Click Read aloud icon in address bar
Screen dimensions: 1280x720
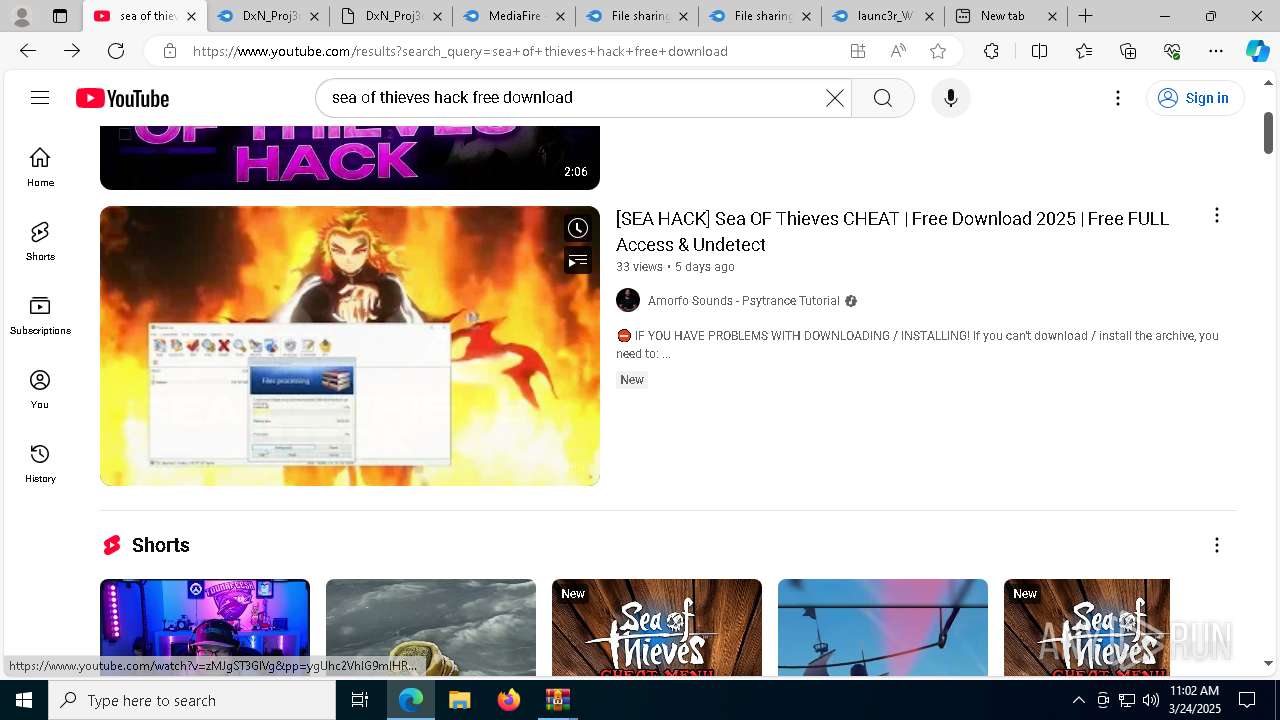point(898,51)
